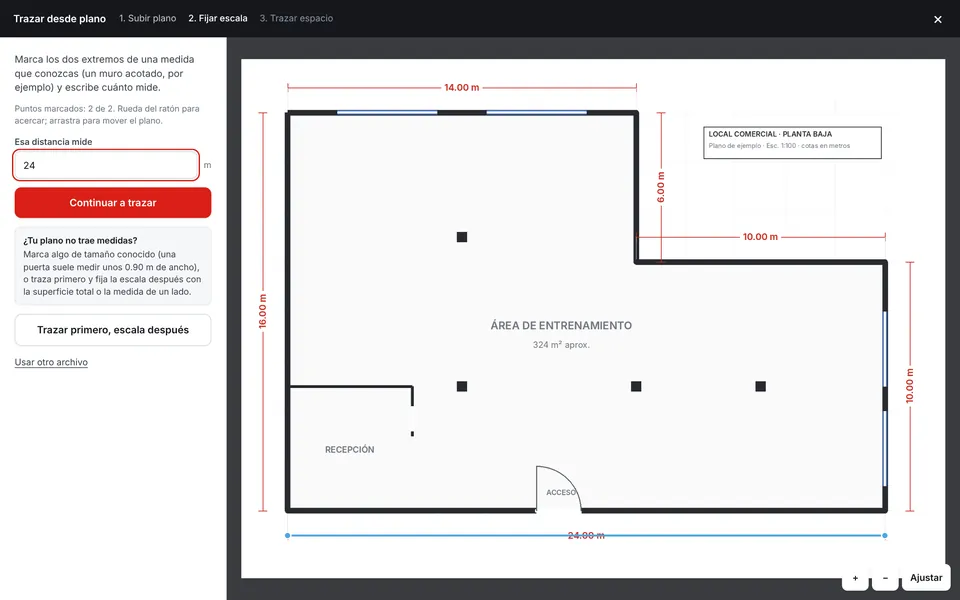Go to step 1. Subir plano

148,18
